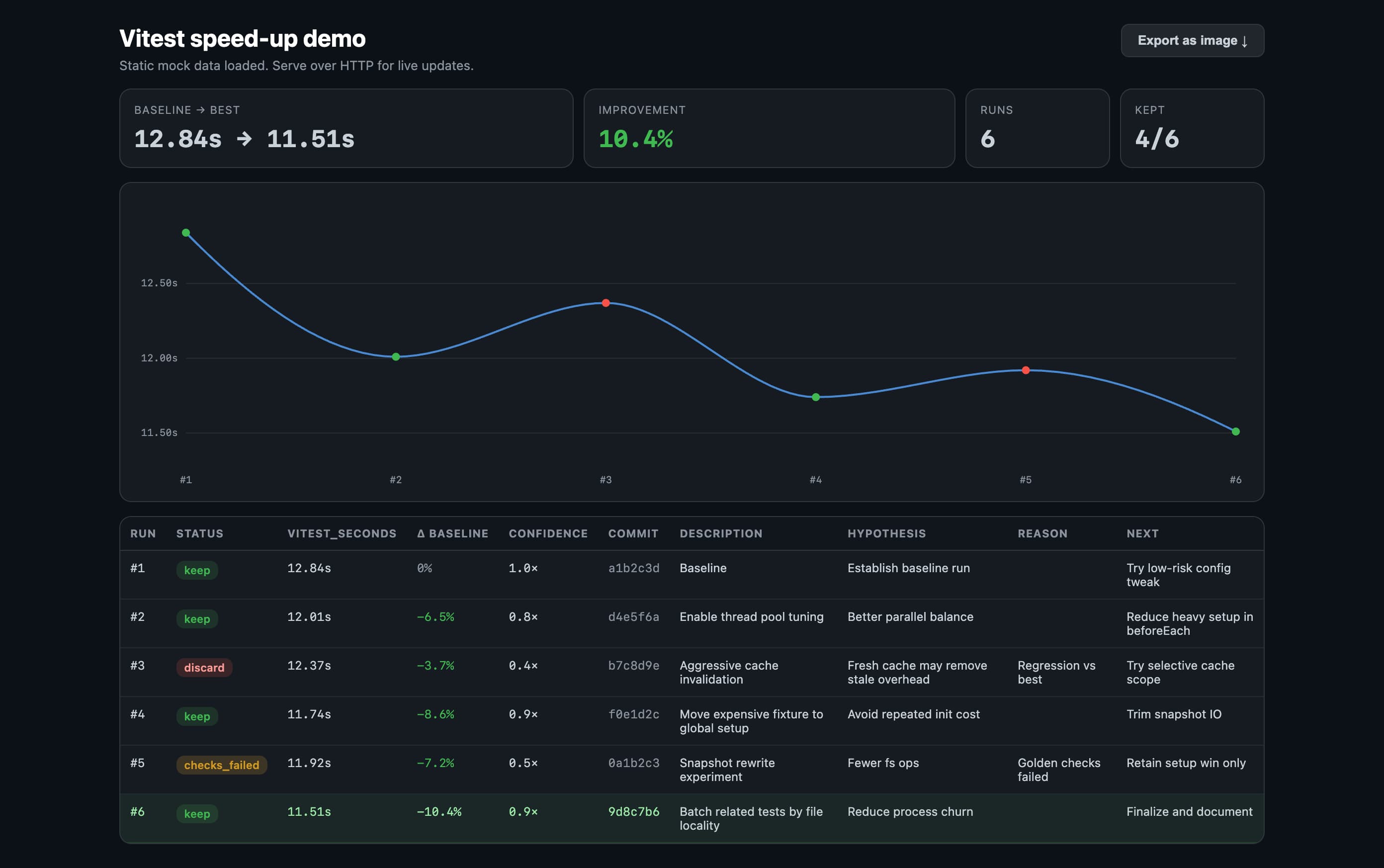Click the green marker at run #4
Image resolution: width=1384 pixels, height=868 pixels.
[x=816, y=396]
